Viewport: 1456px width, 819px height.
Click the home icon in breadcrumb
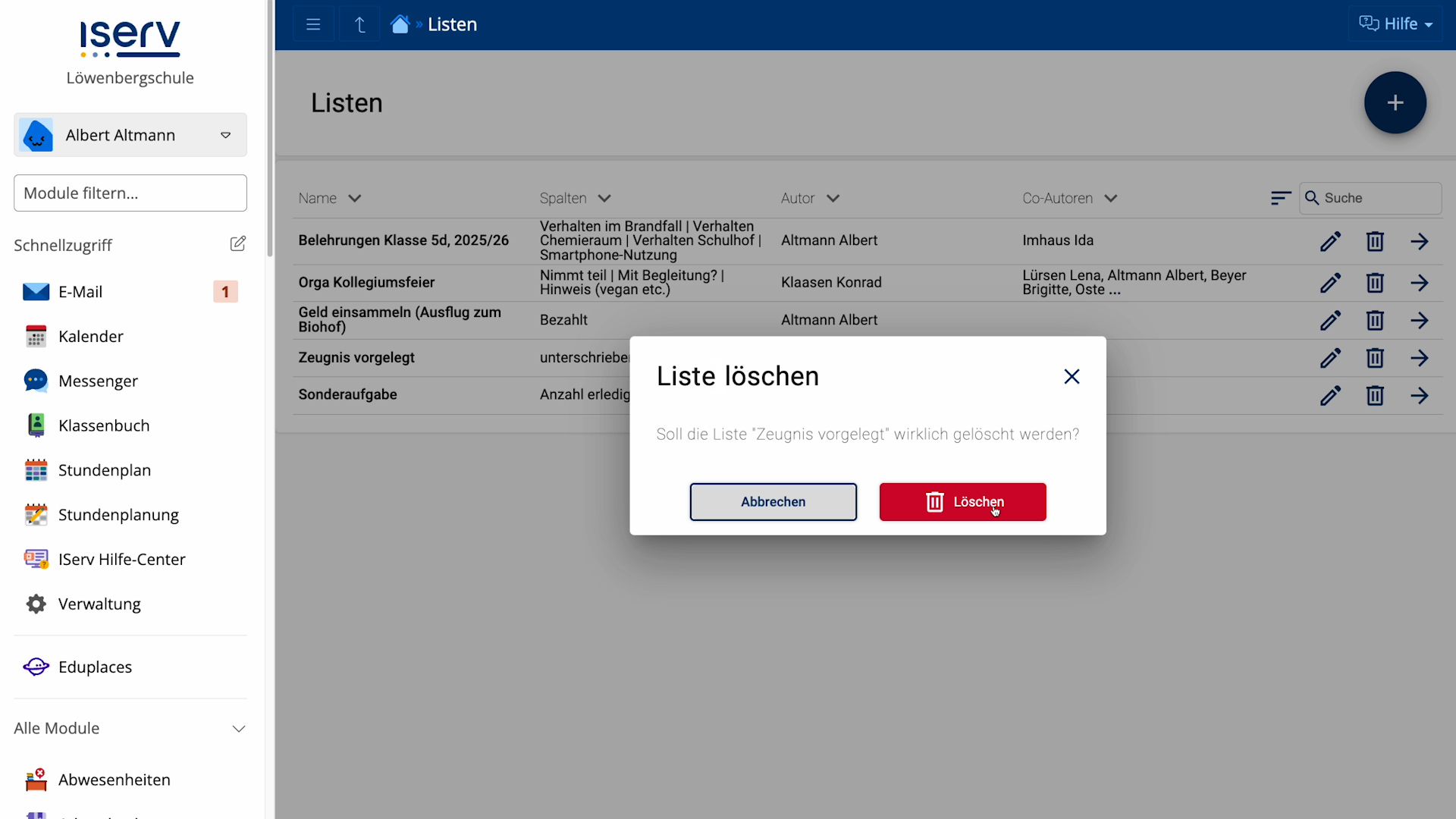[400, 24]
